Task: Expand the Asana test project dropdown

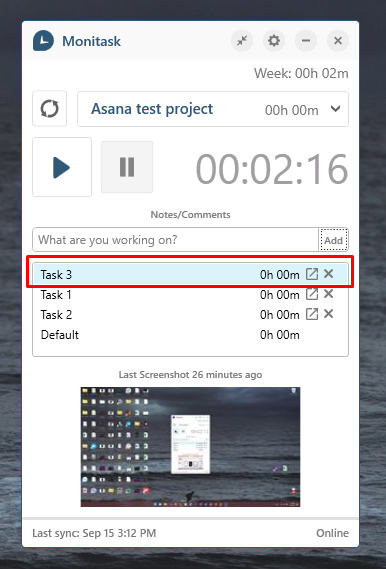Action: click(336, 109)
